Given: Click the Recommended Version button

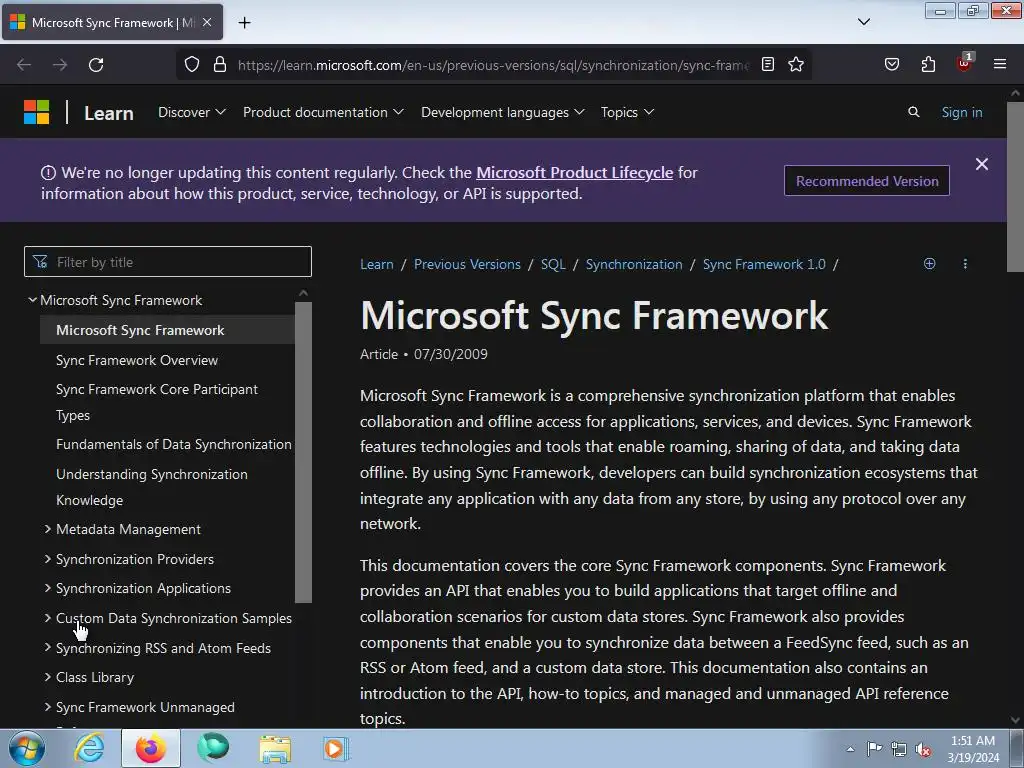Looking at the screenshot, I should 867,181.
